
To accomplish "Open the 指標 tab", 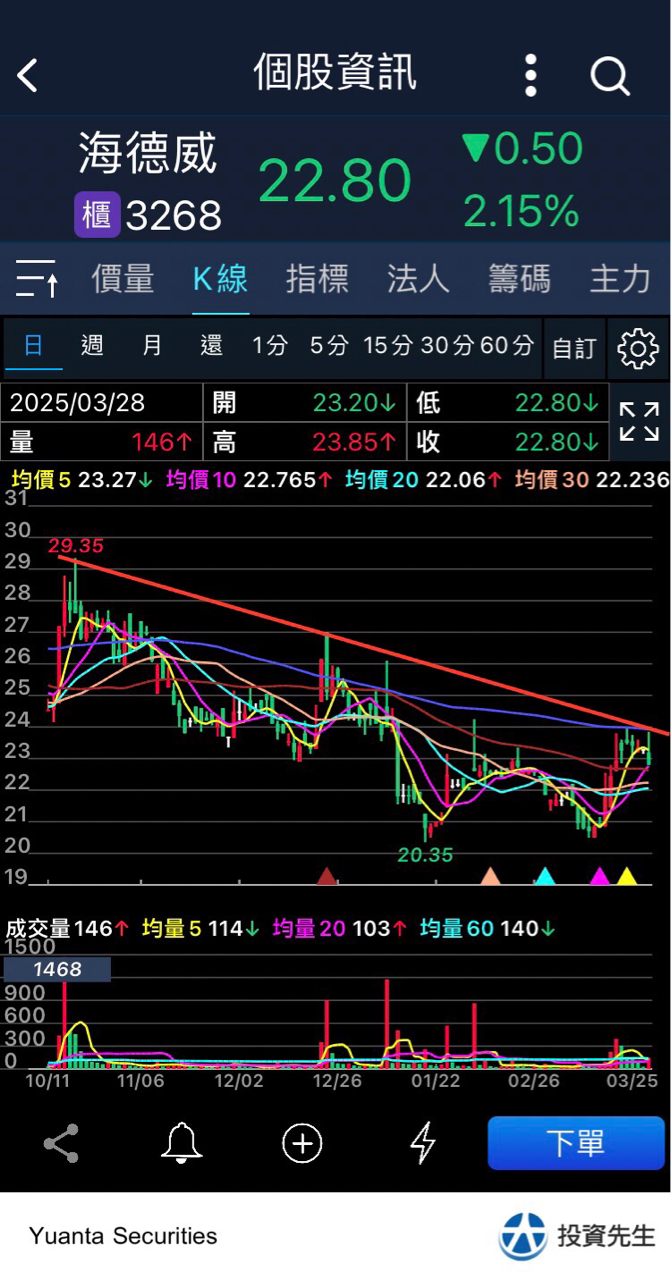I will (x=317, y=278).
